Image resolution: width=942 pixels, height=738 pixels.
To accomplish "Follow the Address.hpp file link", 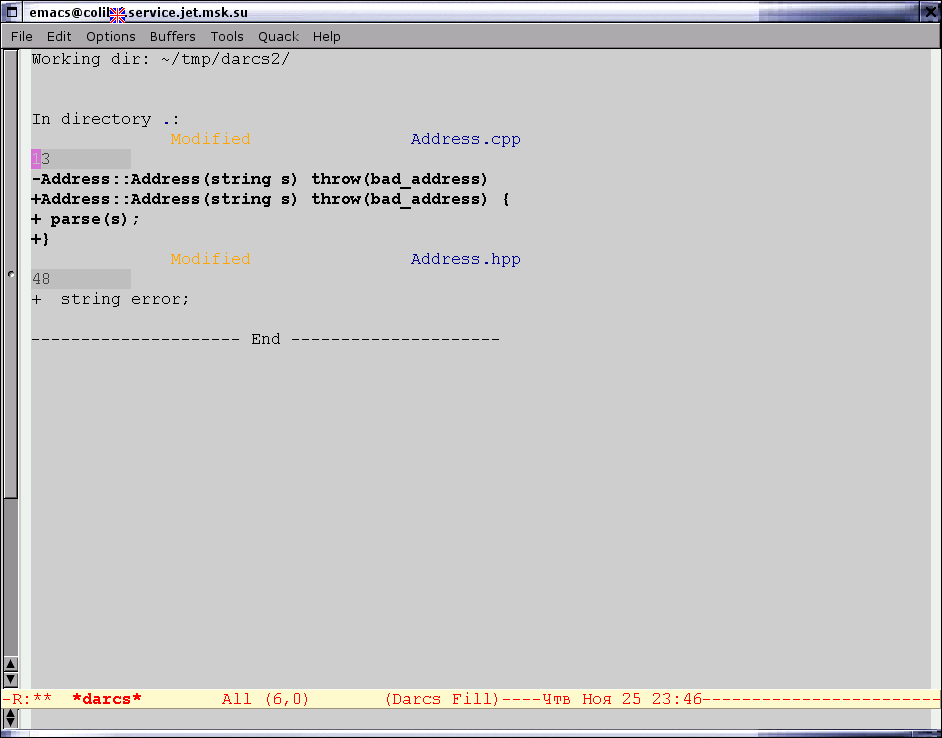I will point(465,259).
